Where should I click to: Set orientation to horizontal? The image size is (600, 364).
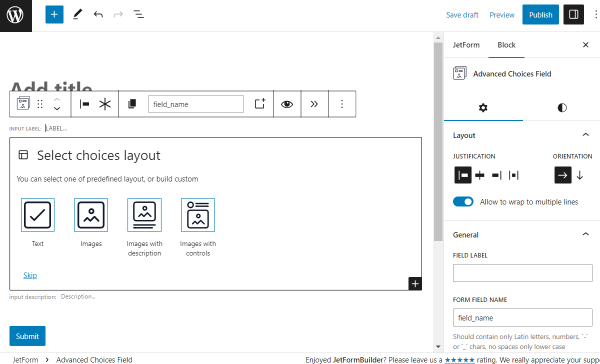coord(562,175)
